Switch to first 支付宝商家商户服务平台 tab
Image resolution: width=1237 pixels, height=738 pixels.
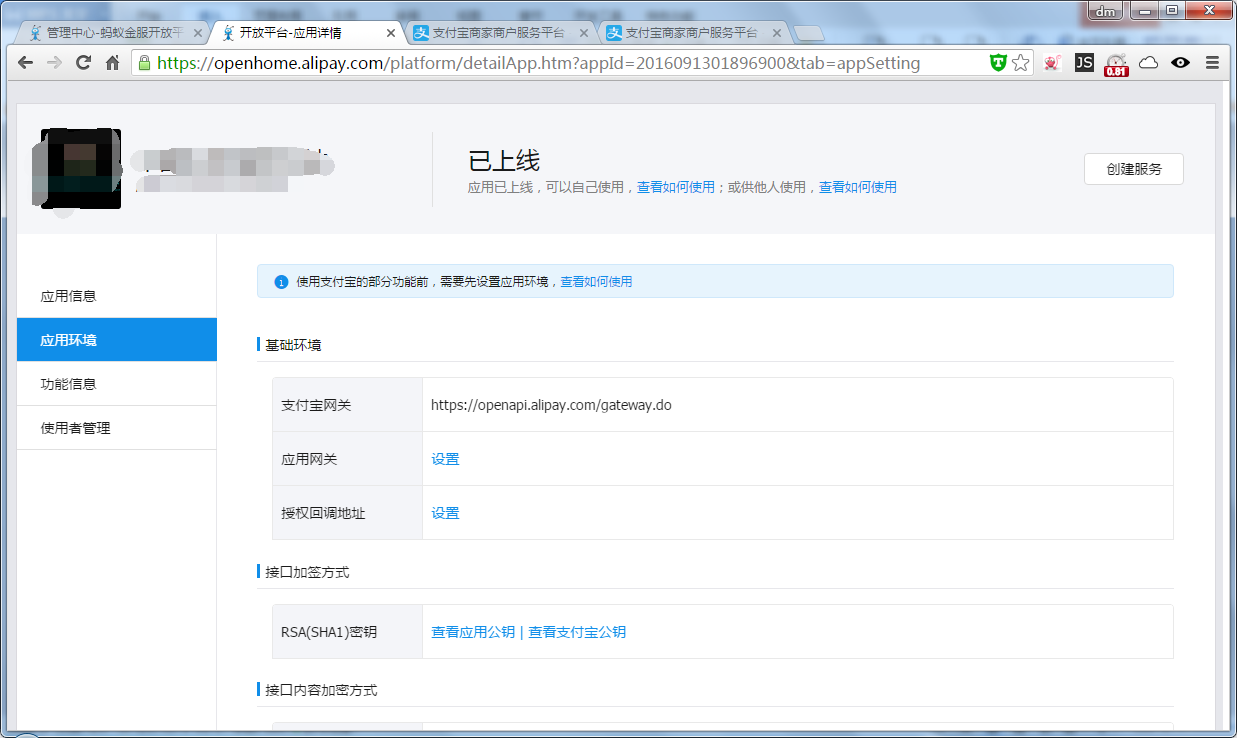(x=498, y=32)
